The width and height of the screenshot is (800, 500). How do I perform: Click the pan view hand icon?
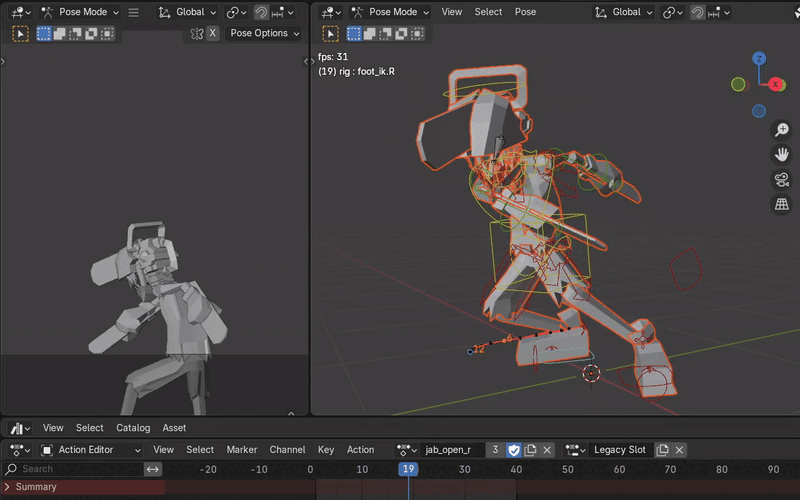pyautogui.click(x=782, y=155)
